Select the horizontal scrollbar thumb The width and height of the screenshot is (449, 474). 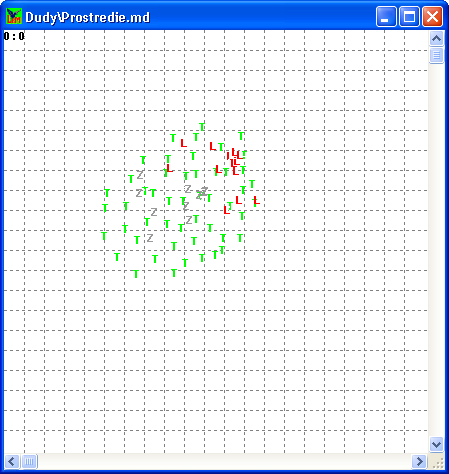29,461
